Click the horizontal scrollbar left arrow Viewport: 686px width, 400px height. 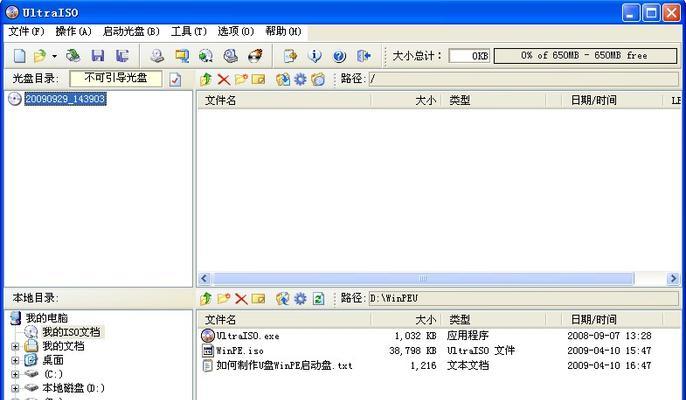(204, 278)
